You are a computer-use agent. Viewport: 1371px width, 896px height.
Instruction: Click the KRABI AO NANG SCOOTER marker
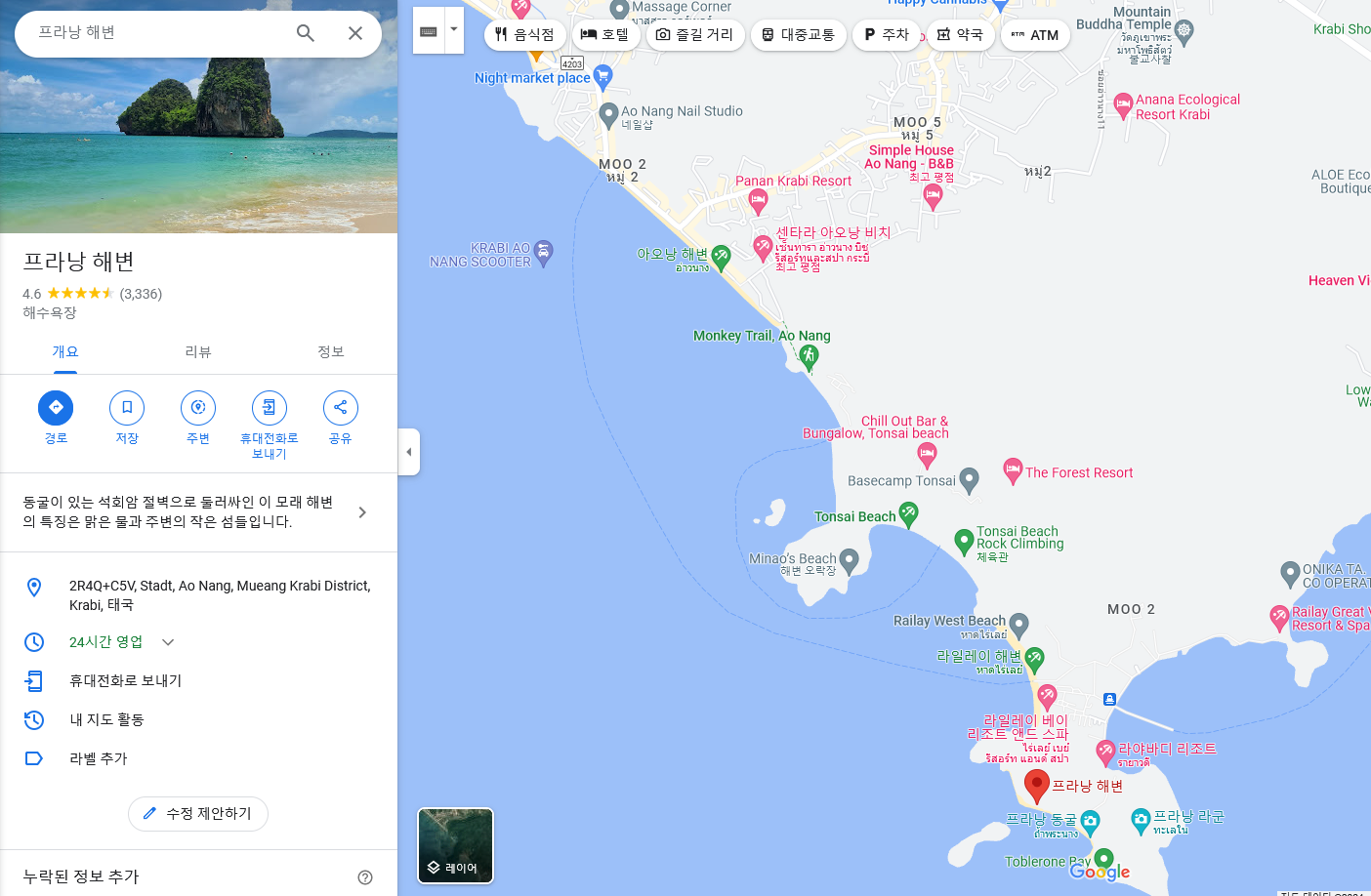(x=544, y=253)
